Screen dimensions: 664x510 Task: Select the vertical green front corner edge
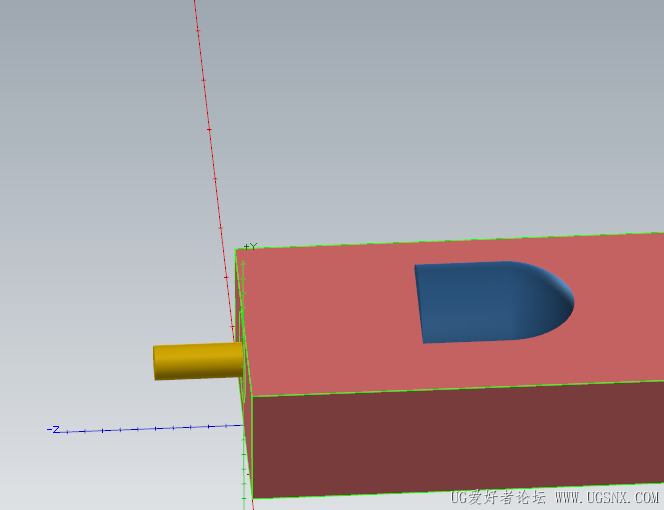point(252,447)
